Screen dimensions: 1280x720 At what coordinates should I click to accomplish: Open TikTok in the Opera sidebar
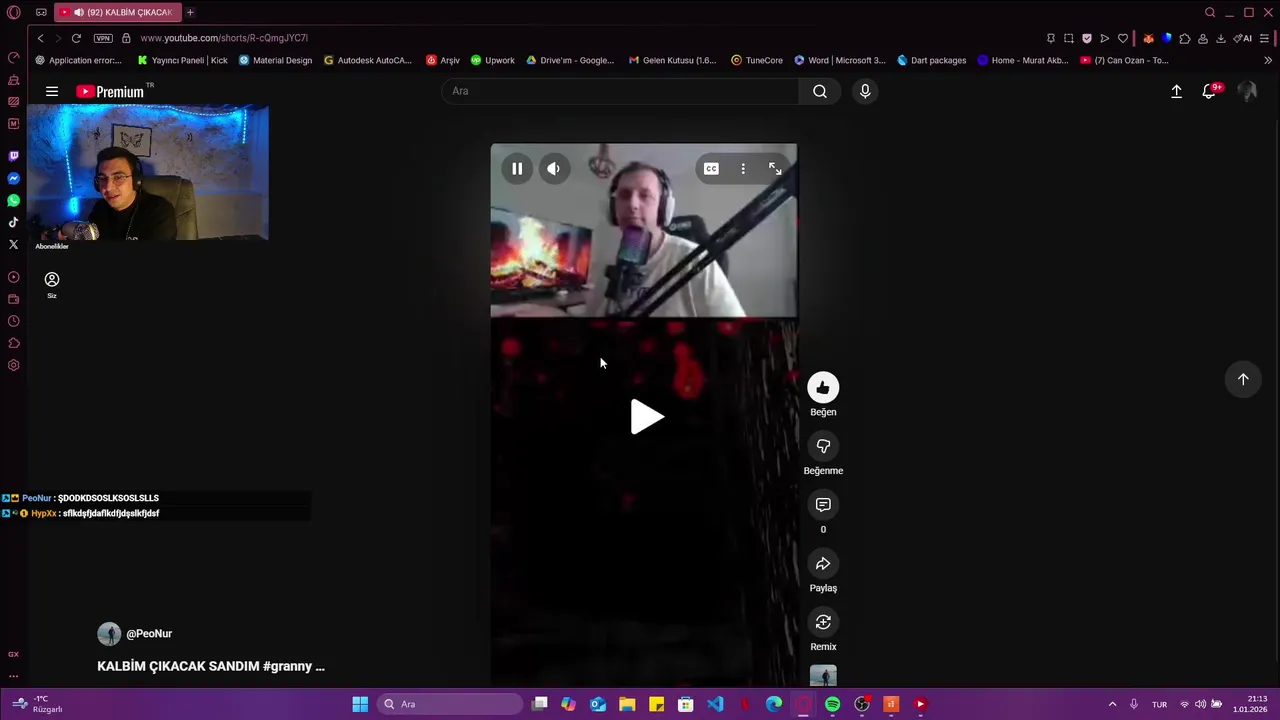(13, 222)
